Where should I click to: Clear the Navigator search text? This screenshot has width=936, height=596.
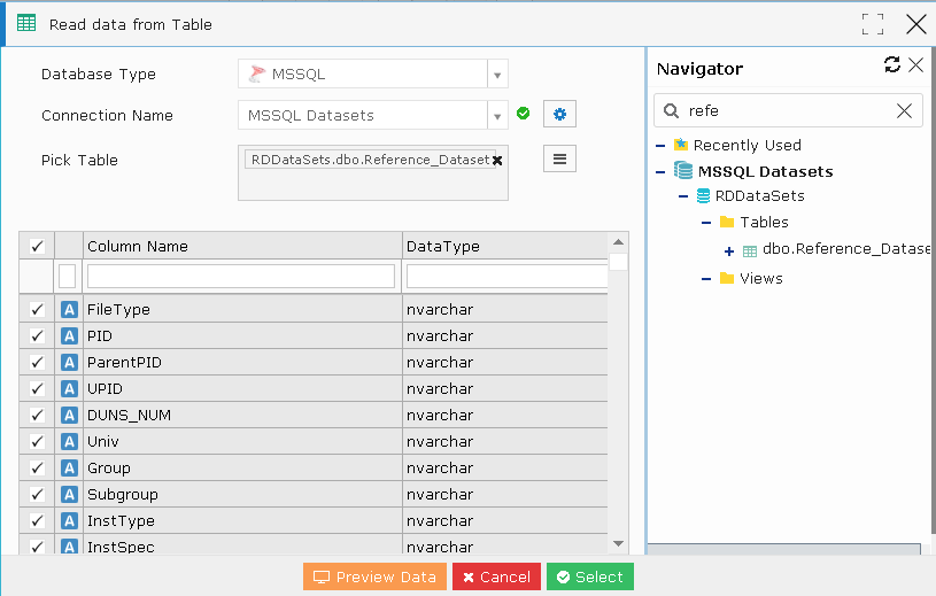click(904, 110)
